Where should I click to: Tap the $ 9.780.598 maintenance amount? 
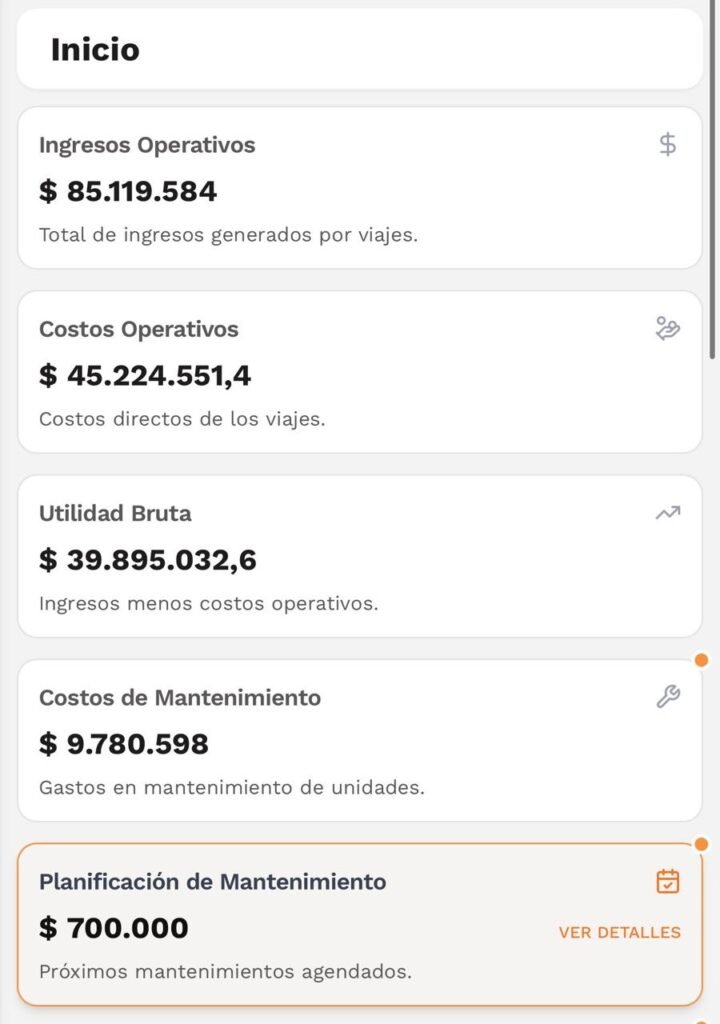124,744
